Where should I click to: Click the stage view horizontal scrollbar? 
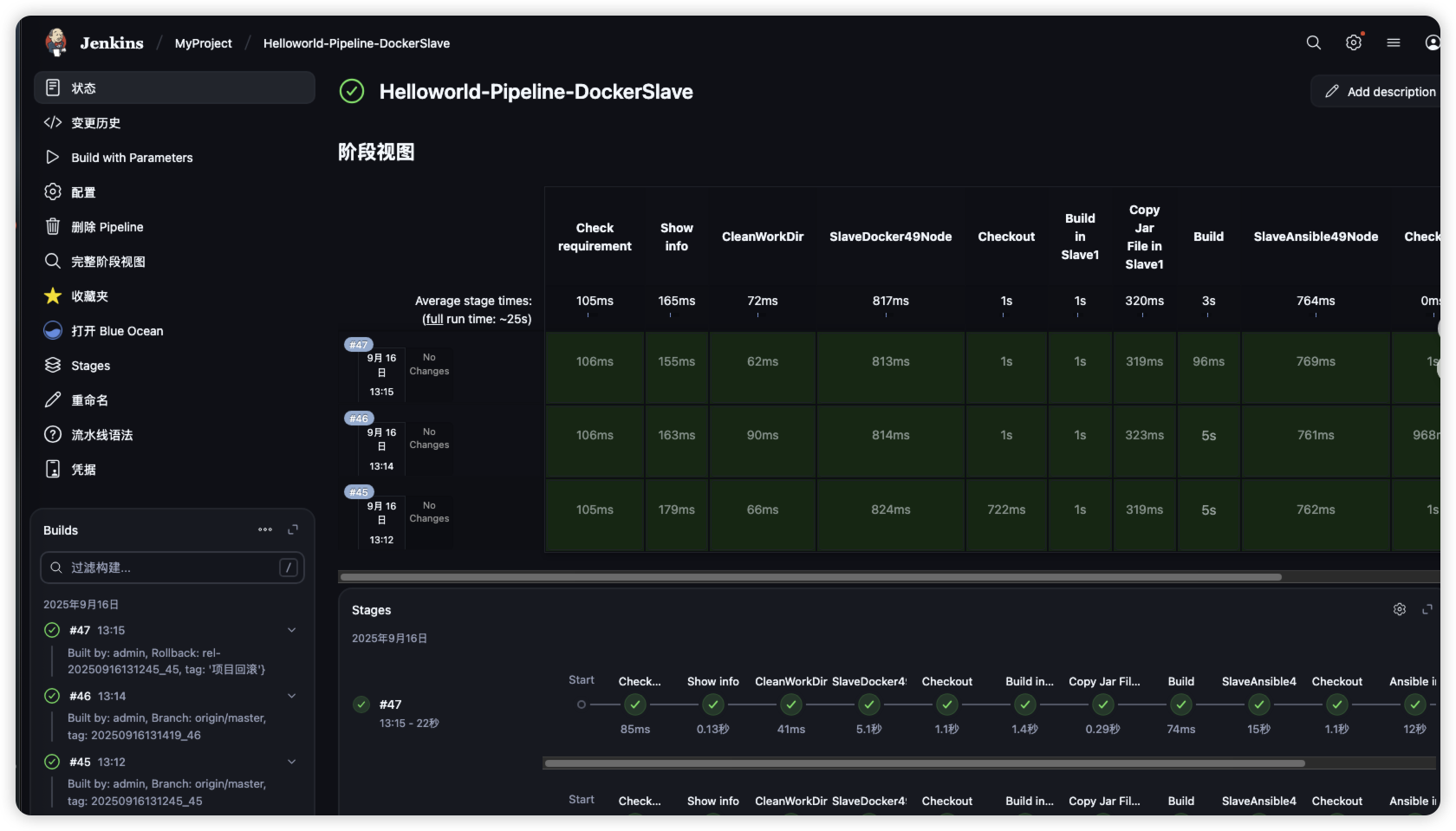[x=810, y=577]
